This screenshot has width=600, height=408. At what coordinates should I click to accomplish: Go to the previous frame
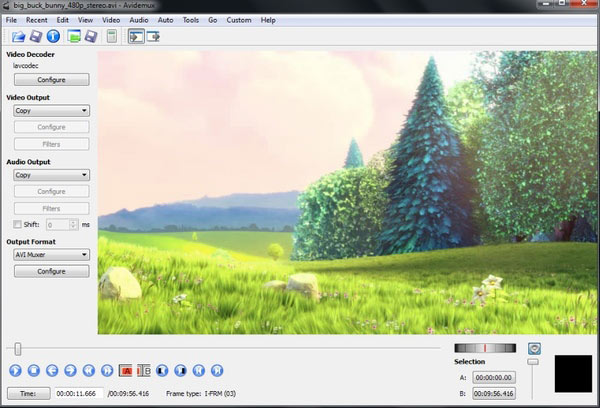[52, 370]
